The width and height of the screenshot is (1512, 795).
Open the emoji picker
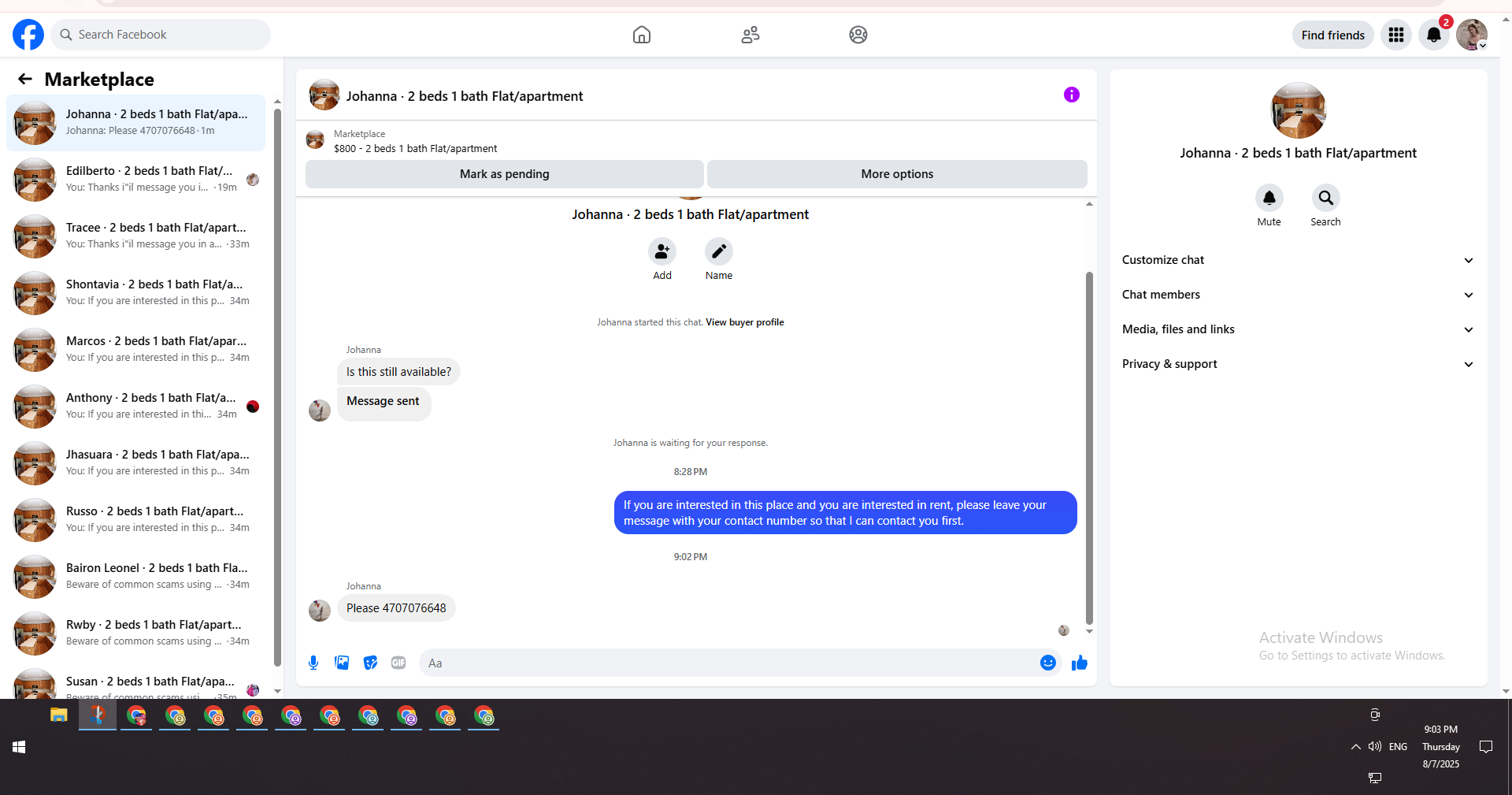[1048, 663]
